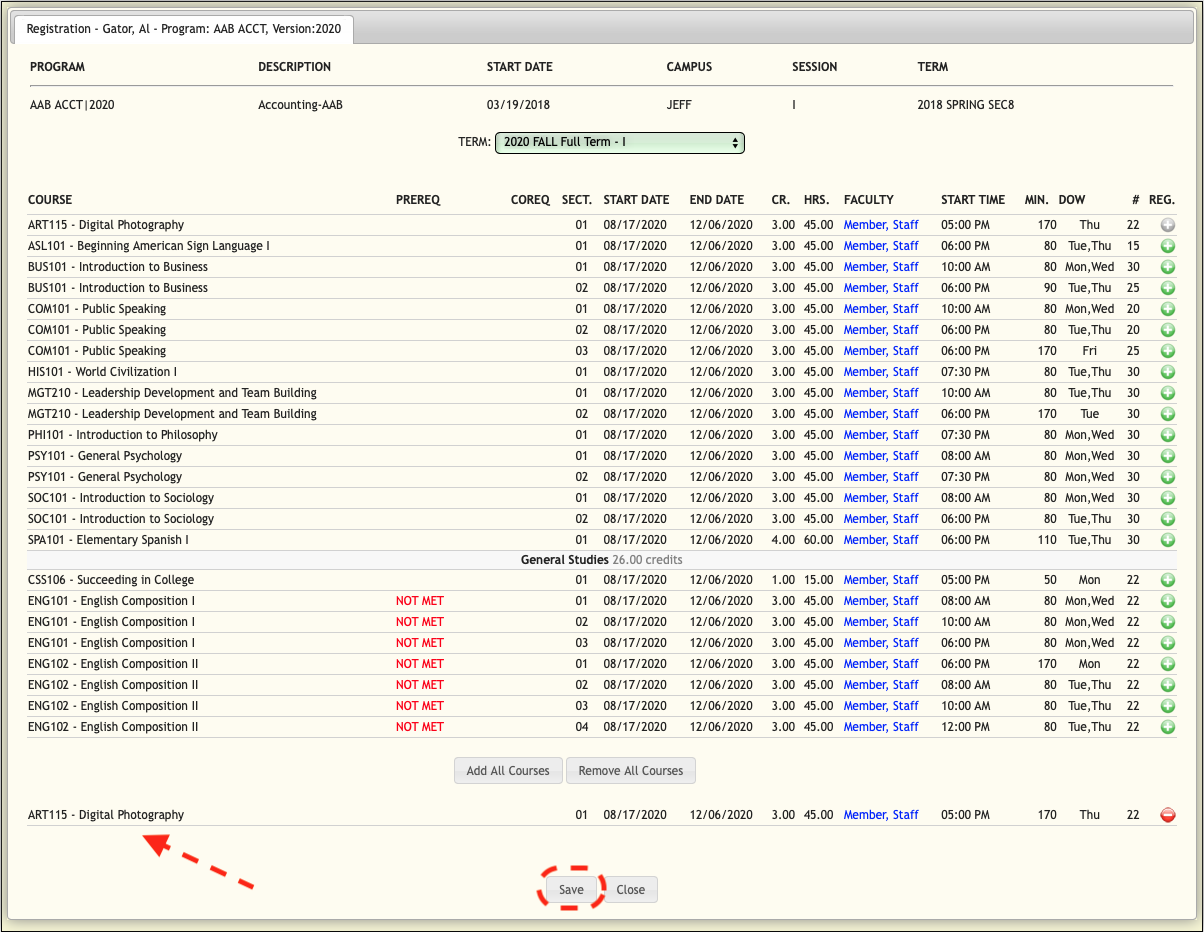This screenshot has height=932, width=1204.
Task: Click the START TIME column header
Action: tap(973, 200)
